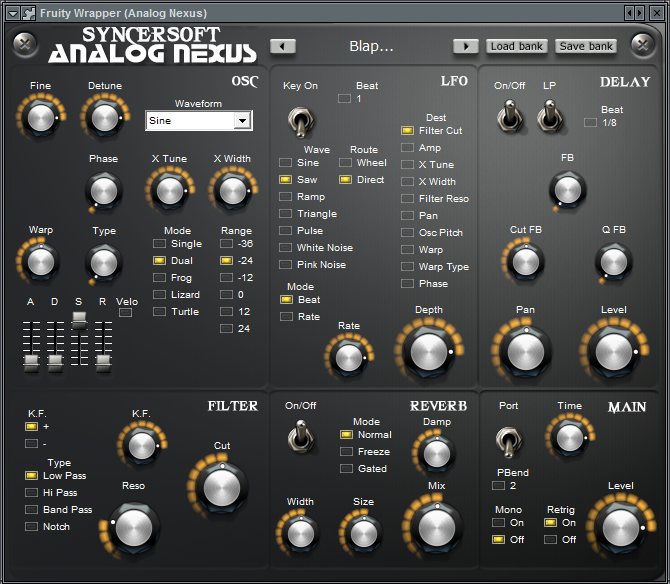
Task: Click the OSC Detune knob
Action: pyautogui.click(x=105, y=117)
